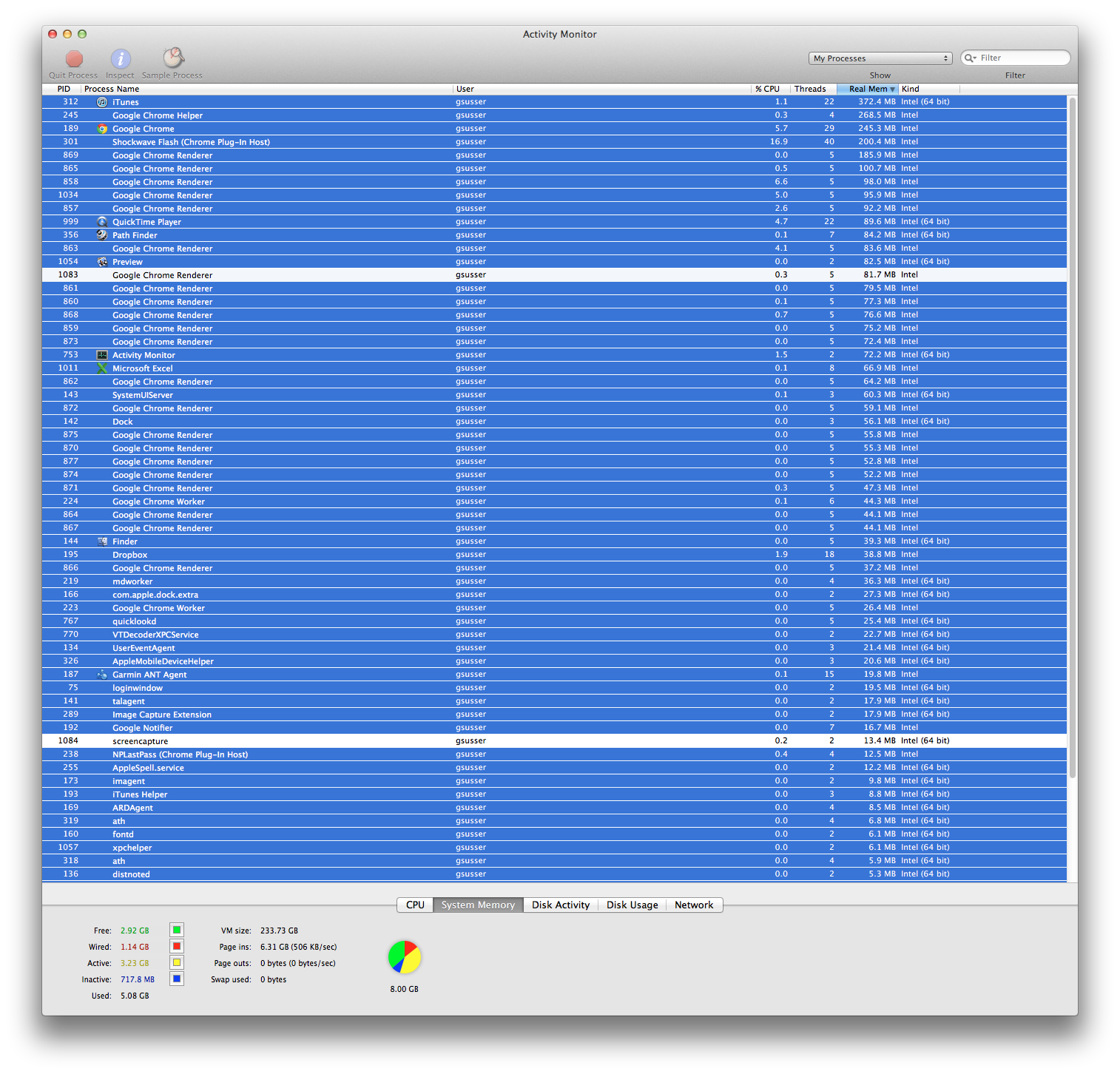The width and height of the screenshot is (1120, 1074).
Task: Sort by the Threads column header
Action: click(814, 89)
